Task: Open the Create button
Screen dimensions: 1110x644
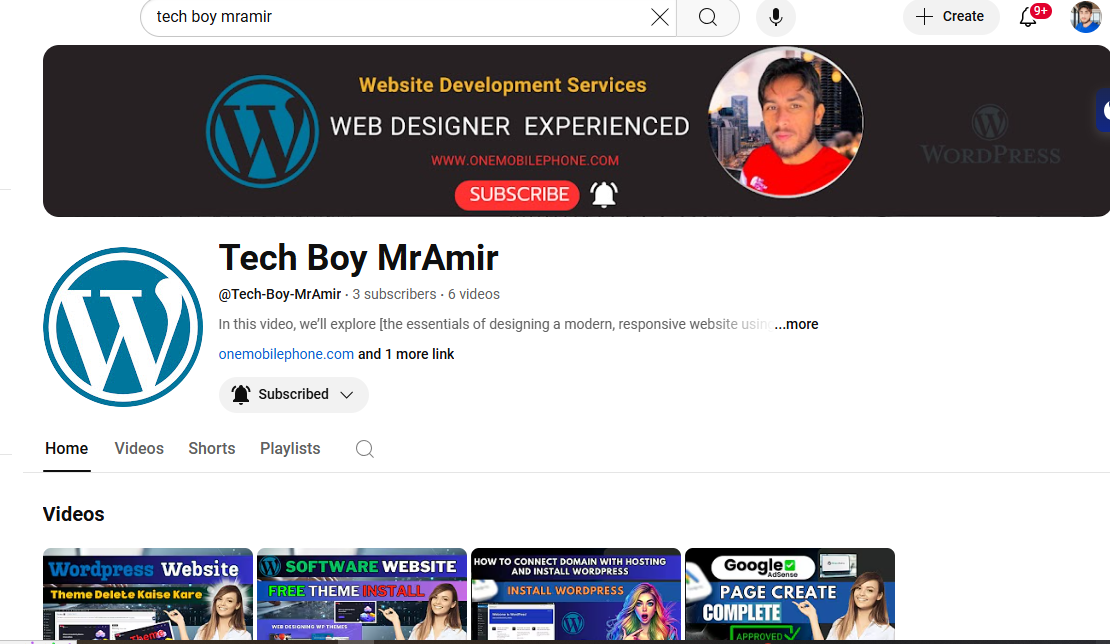Action: pos(951,16)
